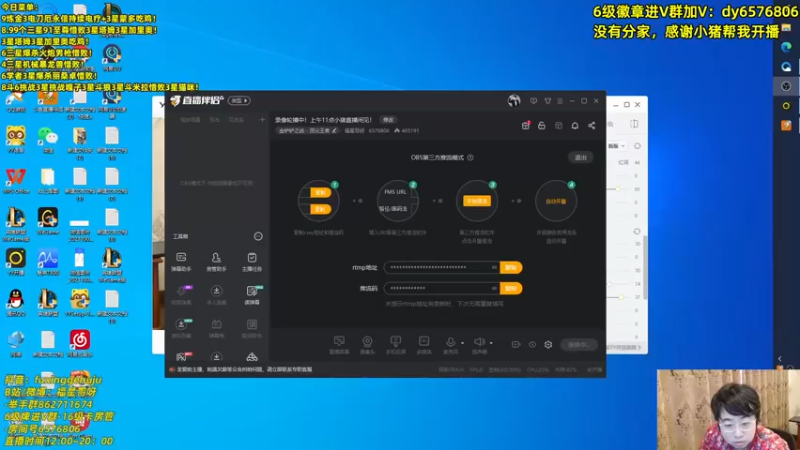The height and width of the screenshot is (450, 800).
Task: Click help icon beside OBS mode title
Action: pyautogui.click(x=470, y=158)
